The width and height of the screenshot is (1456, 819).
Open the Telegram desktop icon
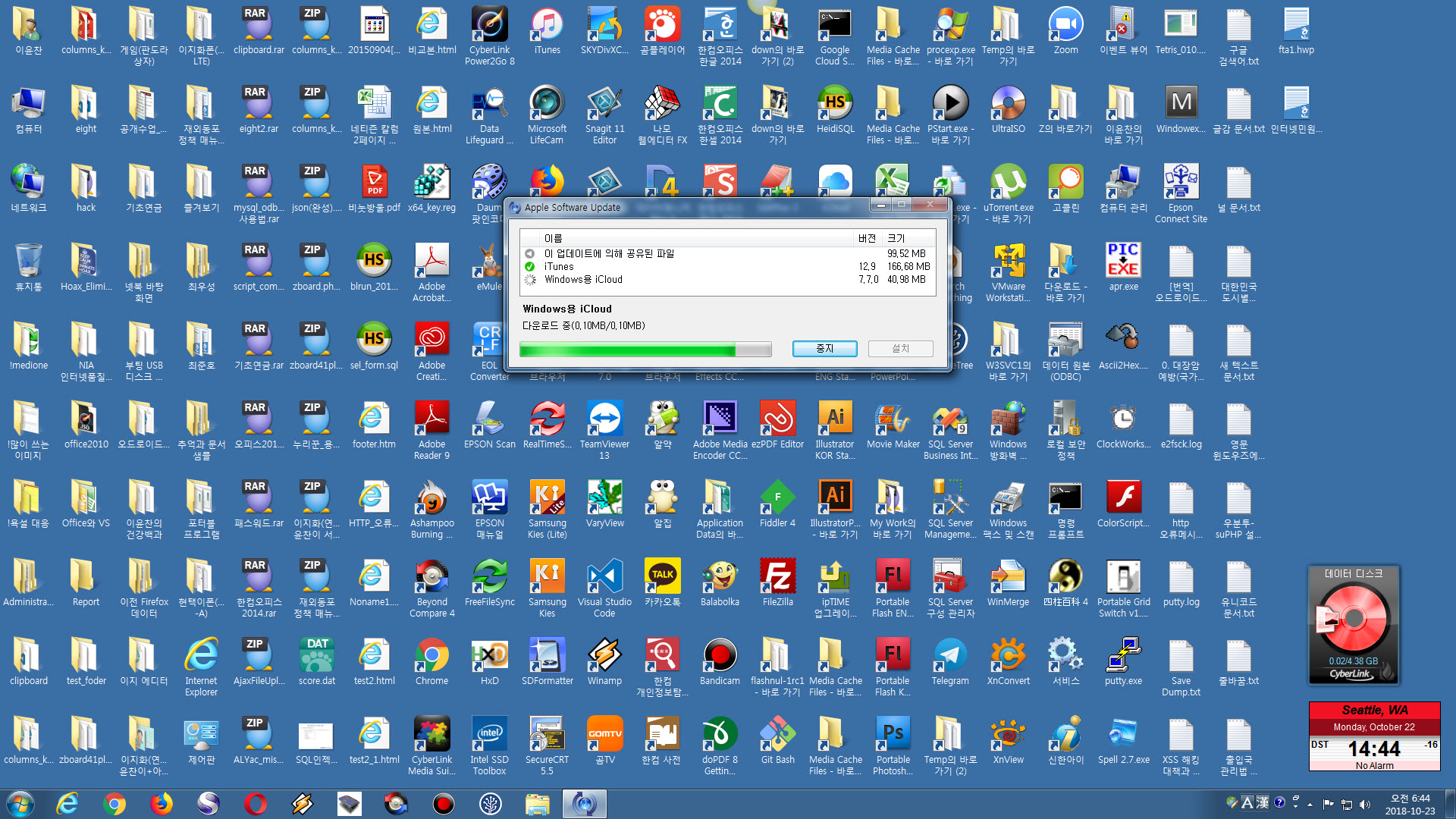click(950, 662)
